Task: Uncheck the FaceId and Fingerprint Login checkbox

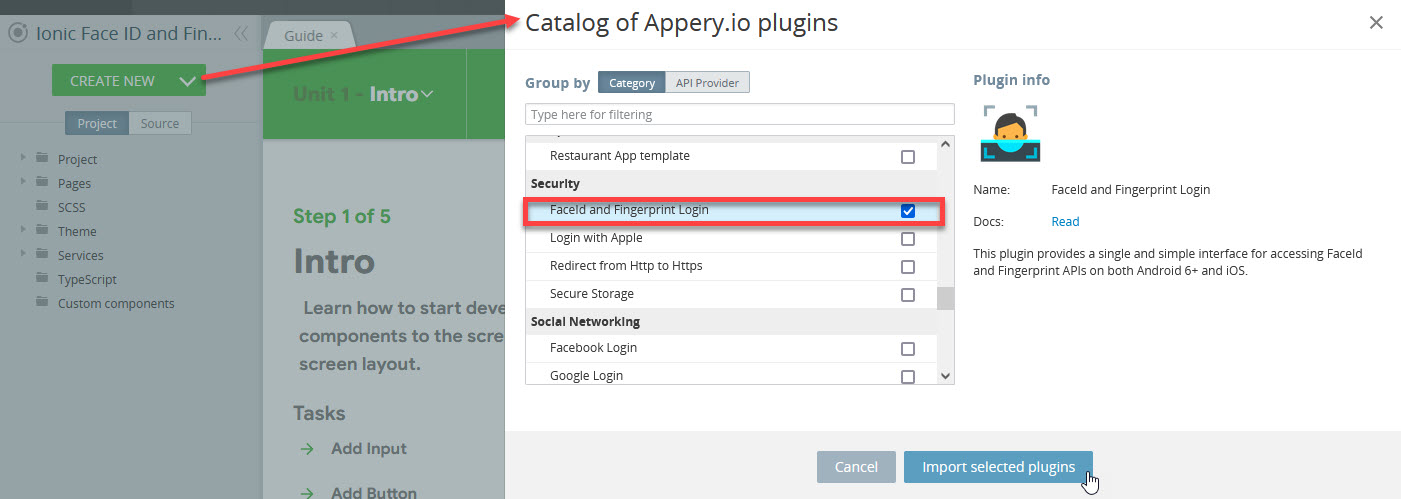Action: [x=908, y=211]
